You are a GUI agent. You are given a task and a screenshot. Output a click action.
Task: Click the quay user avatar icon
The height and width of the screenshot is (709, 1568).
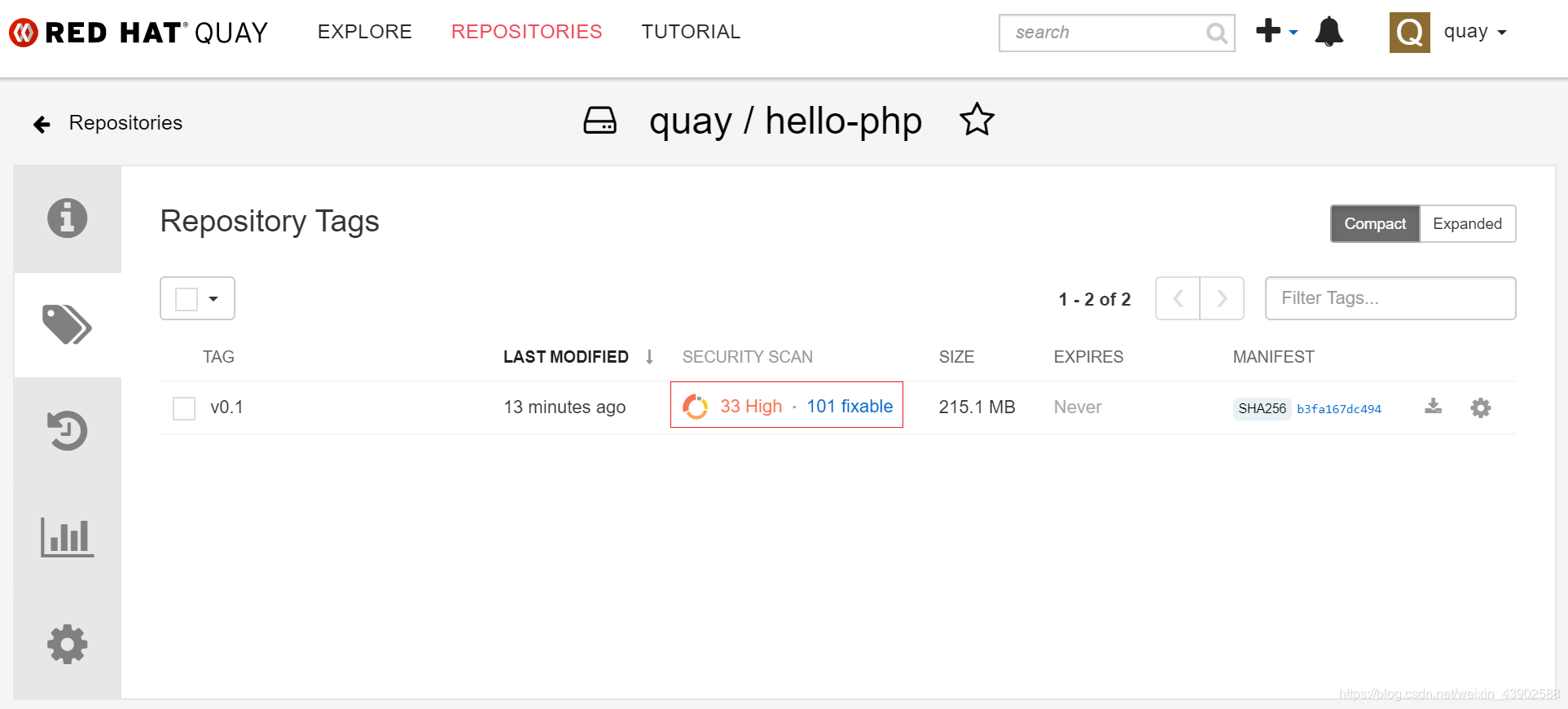pos(1410,33)
